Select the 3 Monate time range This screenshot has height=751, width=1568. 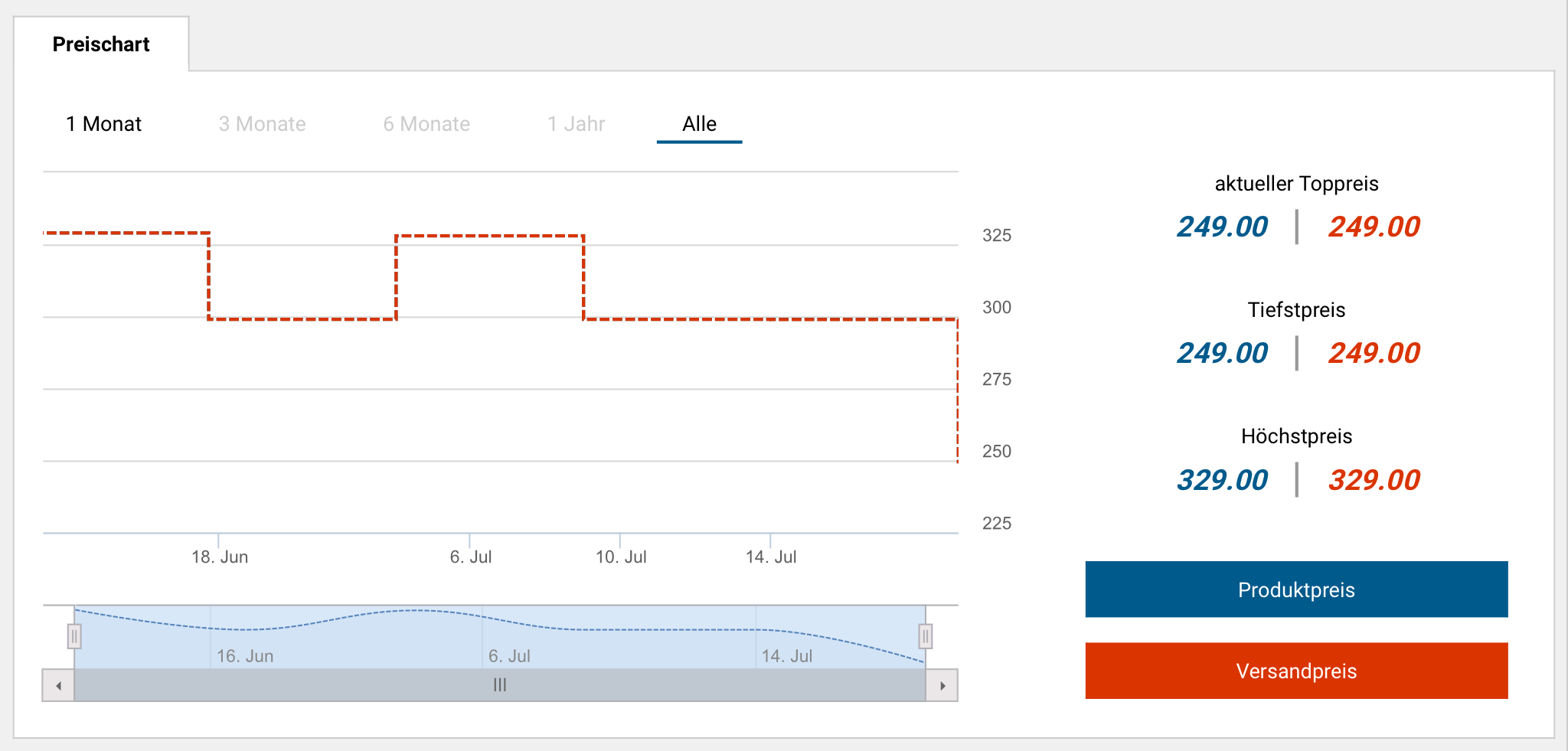262,124
